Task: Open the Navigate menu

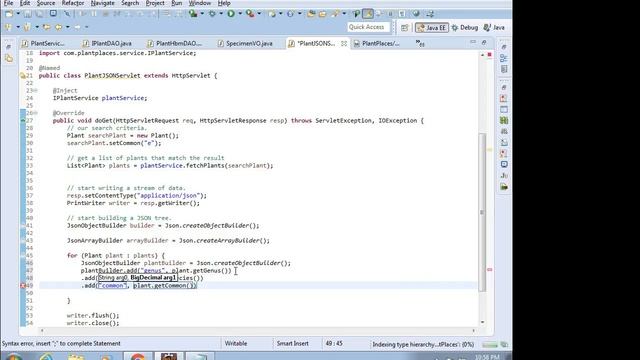Action: click(102, 3)
